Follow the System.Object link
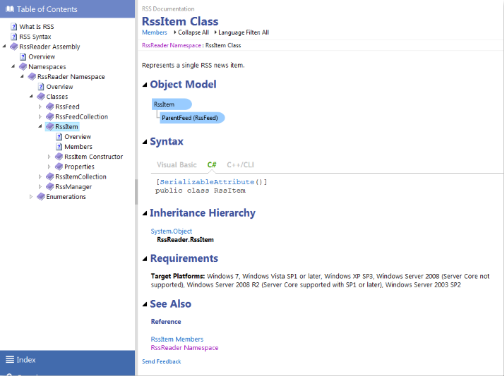The width and height of the screenshot is (504, 376). tap(171, 231)
